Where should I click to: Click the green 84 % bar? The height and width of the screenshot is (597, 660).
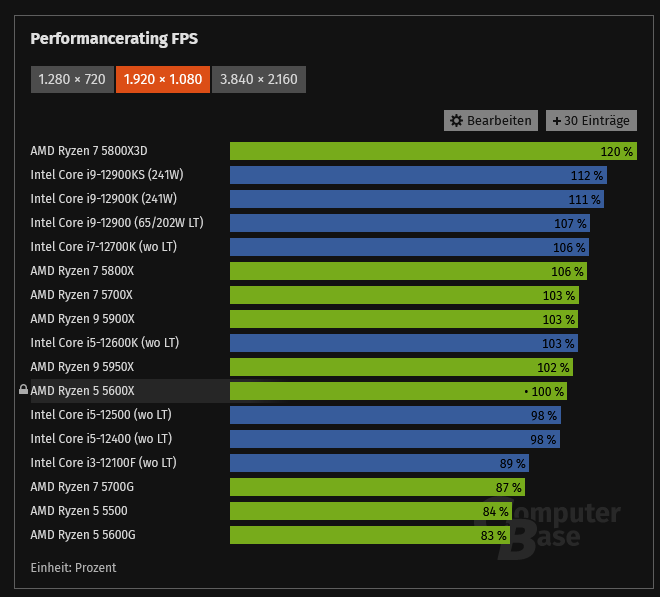coord(371,511)
